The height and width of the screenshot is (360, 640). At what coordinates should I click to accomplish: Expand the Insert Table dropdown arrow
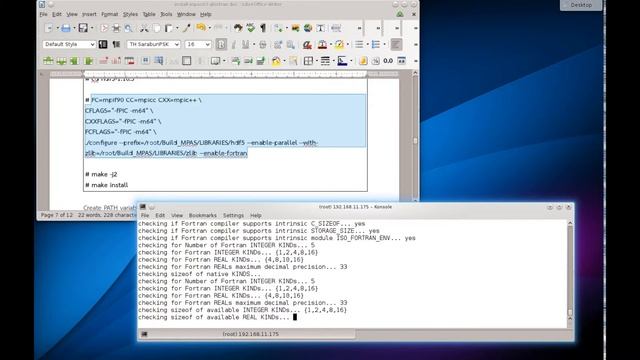click(x=287, y=28)
